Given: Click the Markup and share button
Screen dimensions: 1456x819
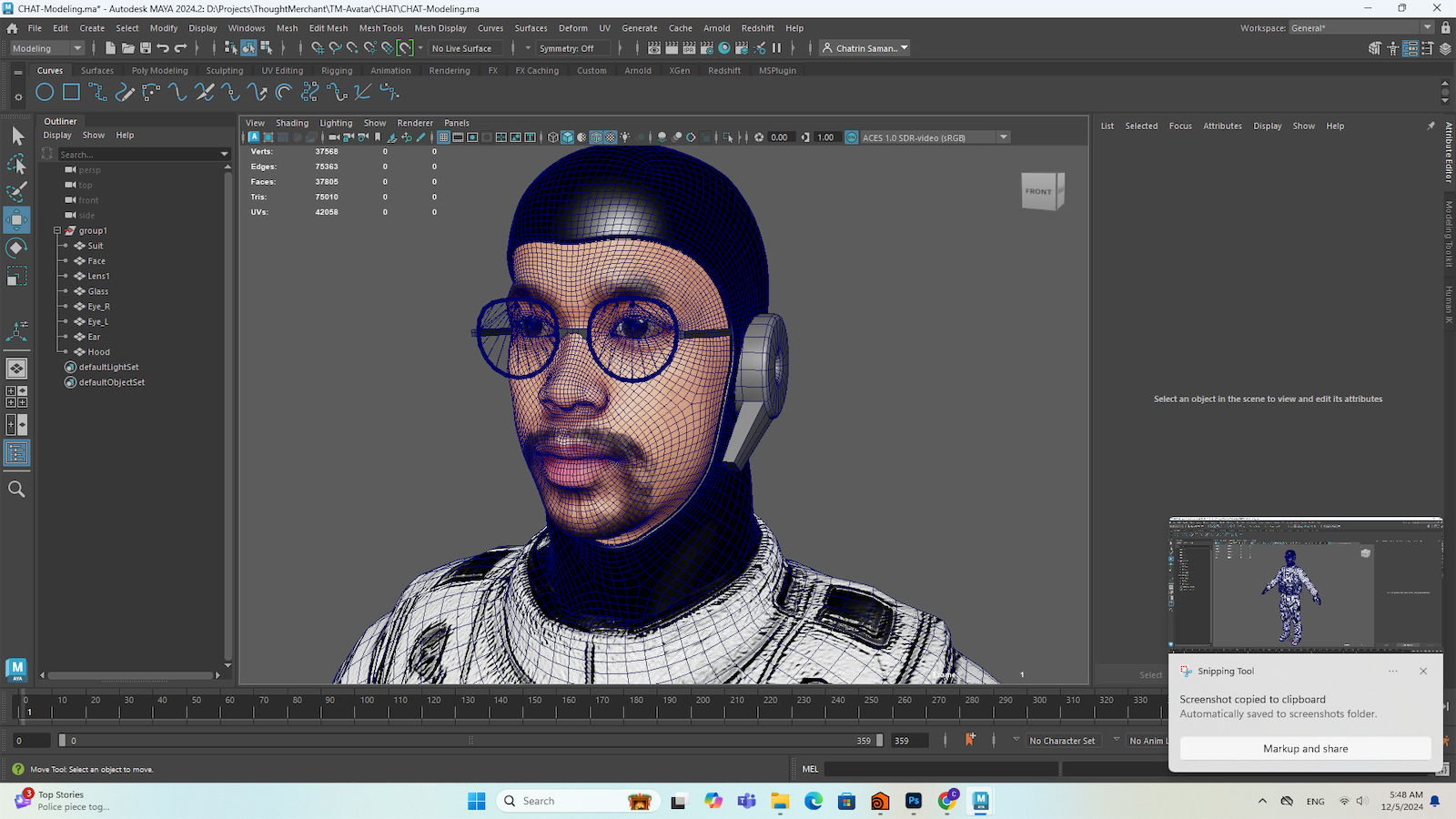Looking at the screenshot, I should tap(1305, 749).
